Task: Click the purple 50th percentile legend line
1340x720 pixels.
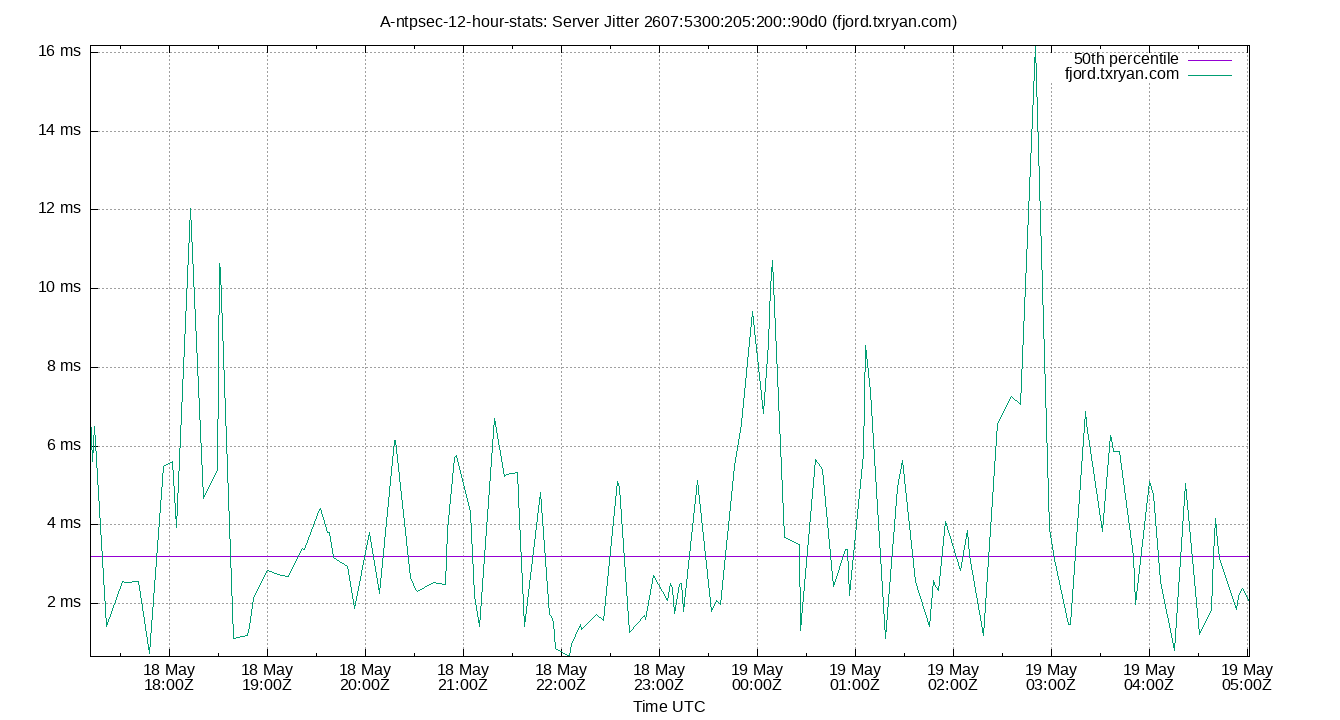Action: (x=1210, y=60)
